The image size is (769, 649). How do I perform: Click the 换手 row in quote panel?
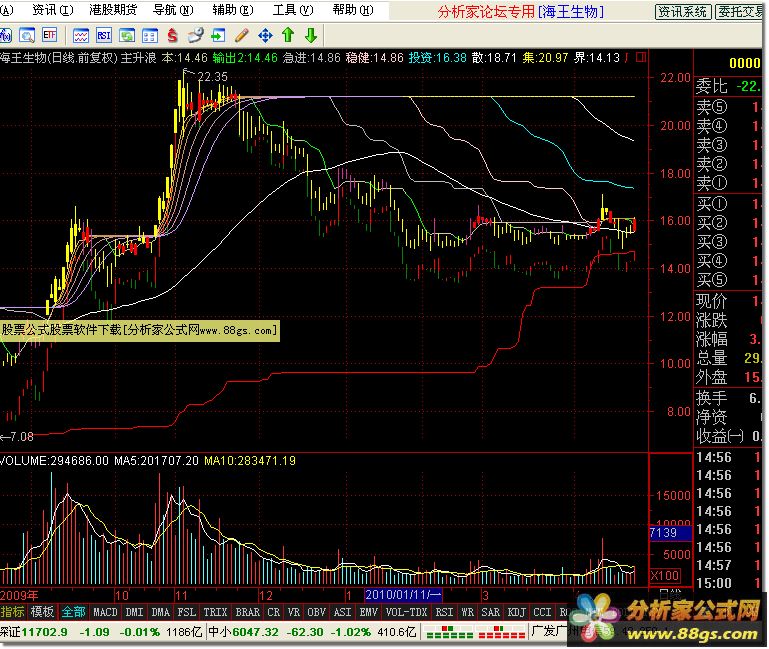(728, 397)
